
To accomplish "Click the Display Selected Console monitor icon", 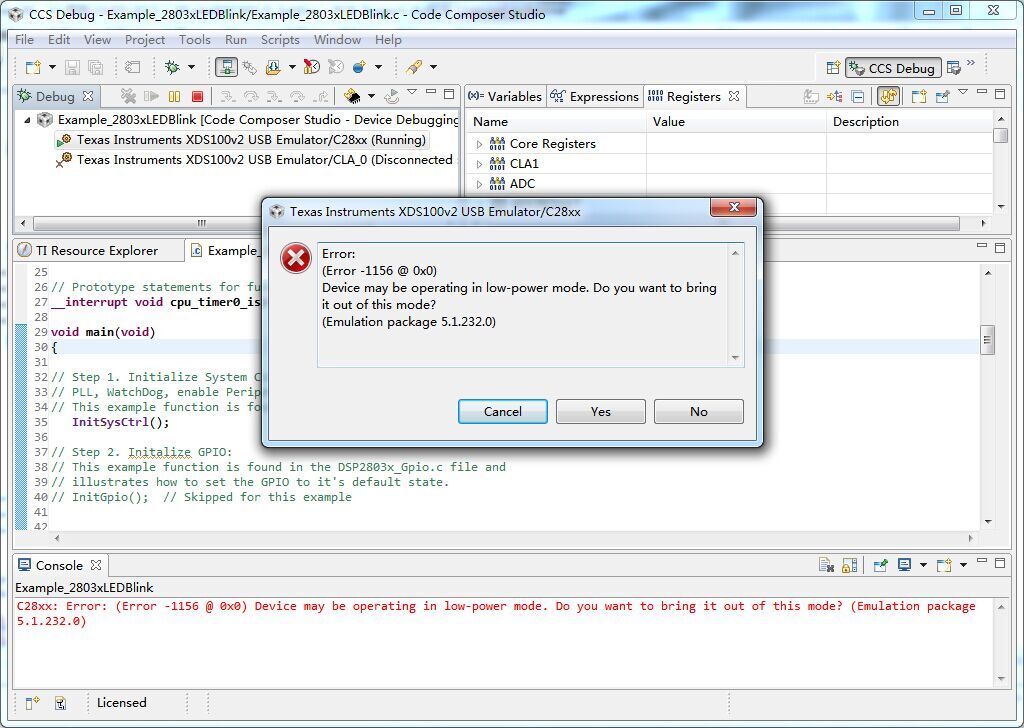I will click(x=904, y=565).
